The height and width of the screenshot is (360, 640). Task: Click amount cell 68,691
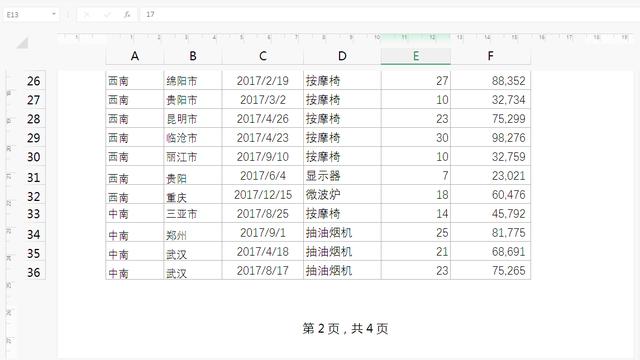tap(491, 251)
